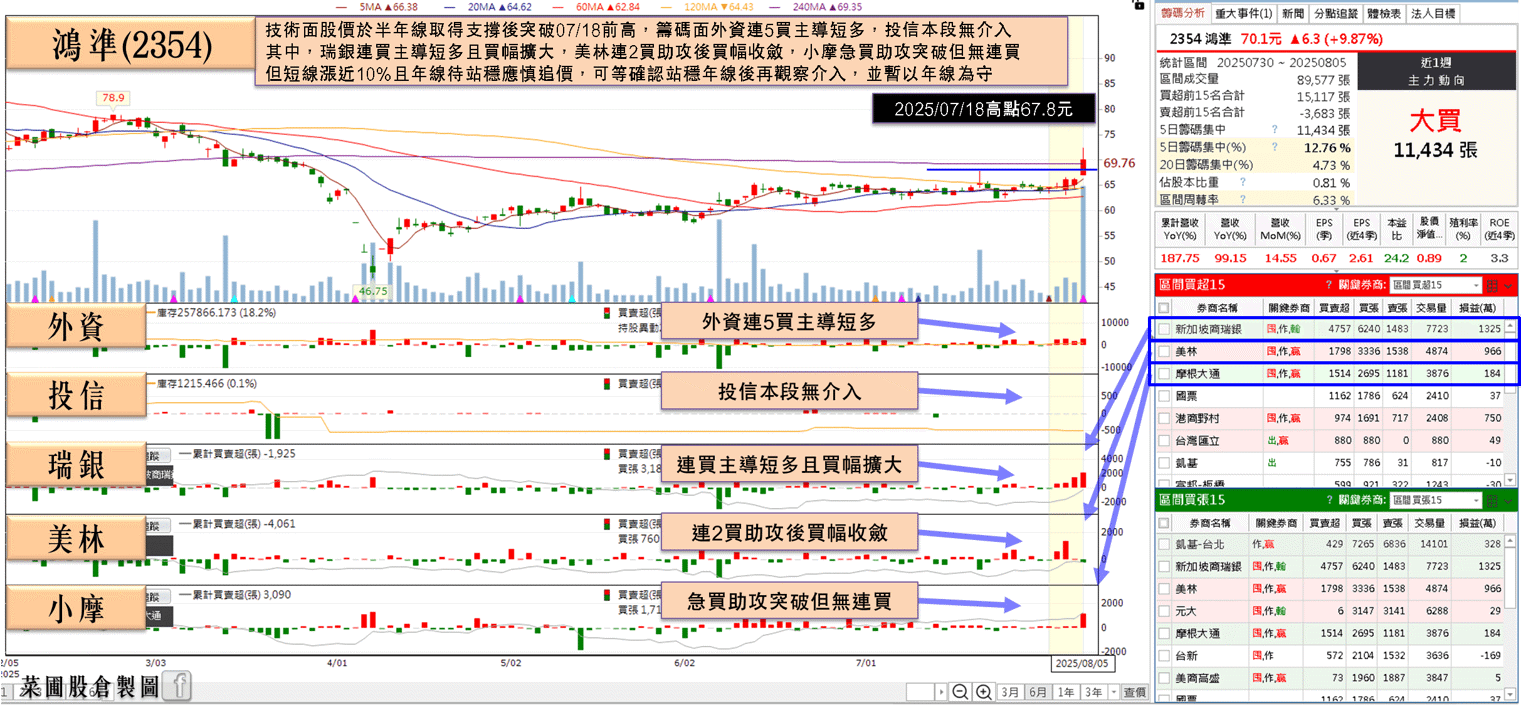The width and height of the screenshot is (1521, 720).
Task: Check 元大 row checkbox
Action: [x=1164, y=610]
